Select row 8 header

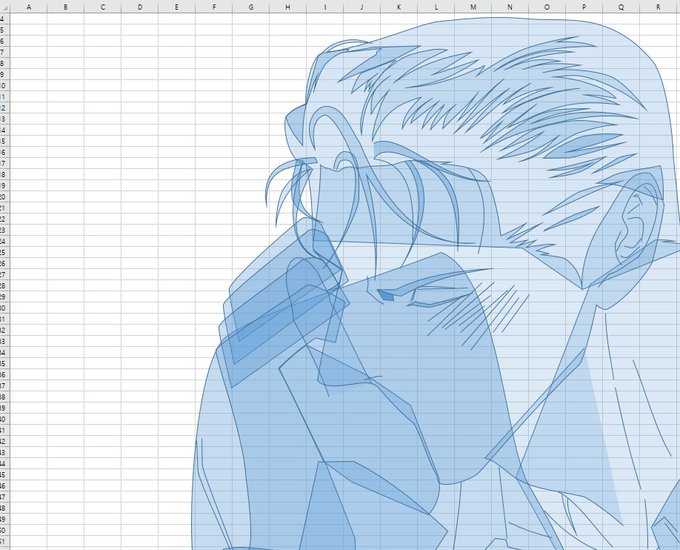[x=5, y=63]
